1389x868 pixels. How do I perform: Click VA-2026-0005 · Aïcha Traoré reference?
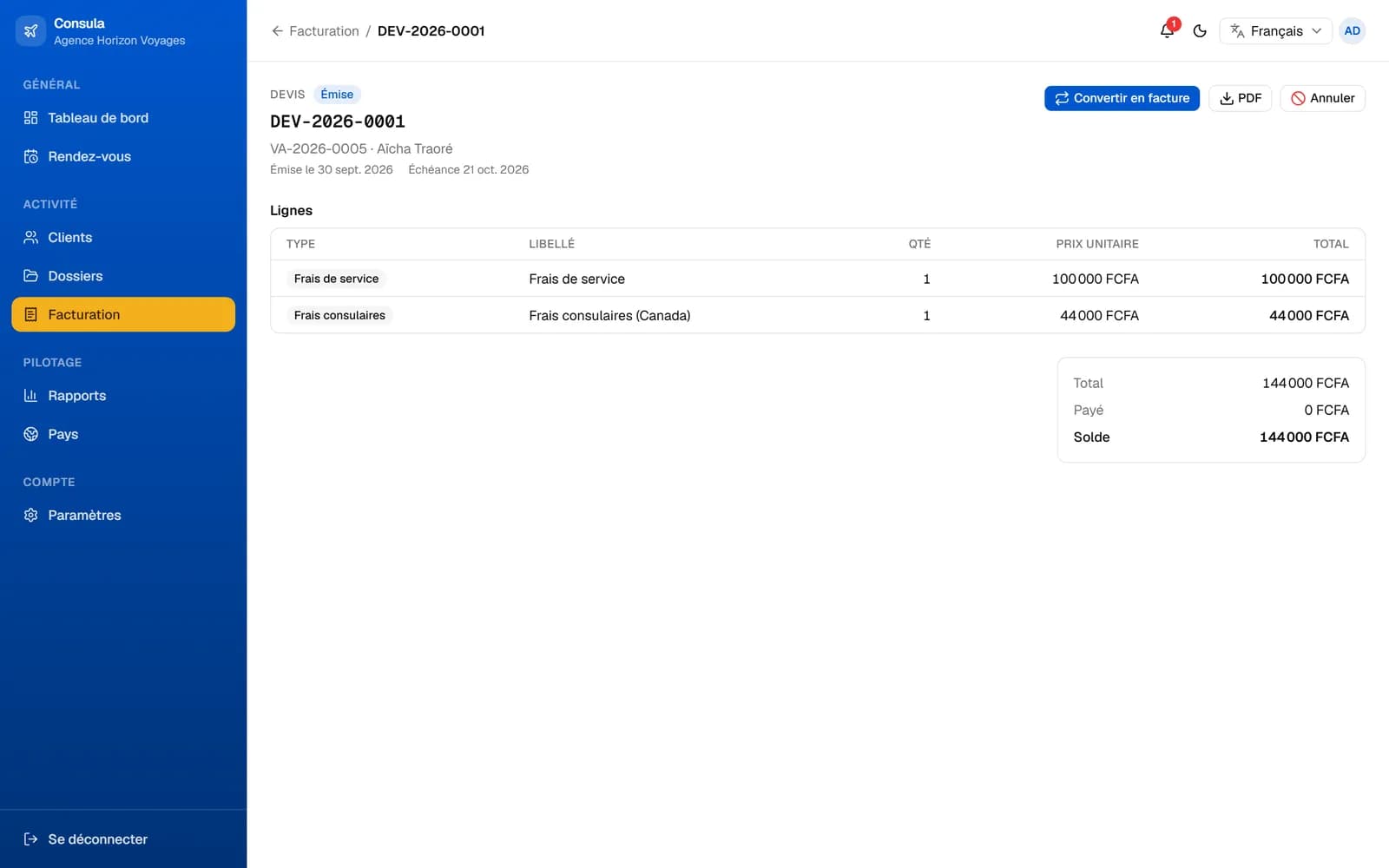pyautogui.click(x=361, y=149)
